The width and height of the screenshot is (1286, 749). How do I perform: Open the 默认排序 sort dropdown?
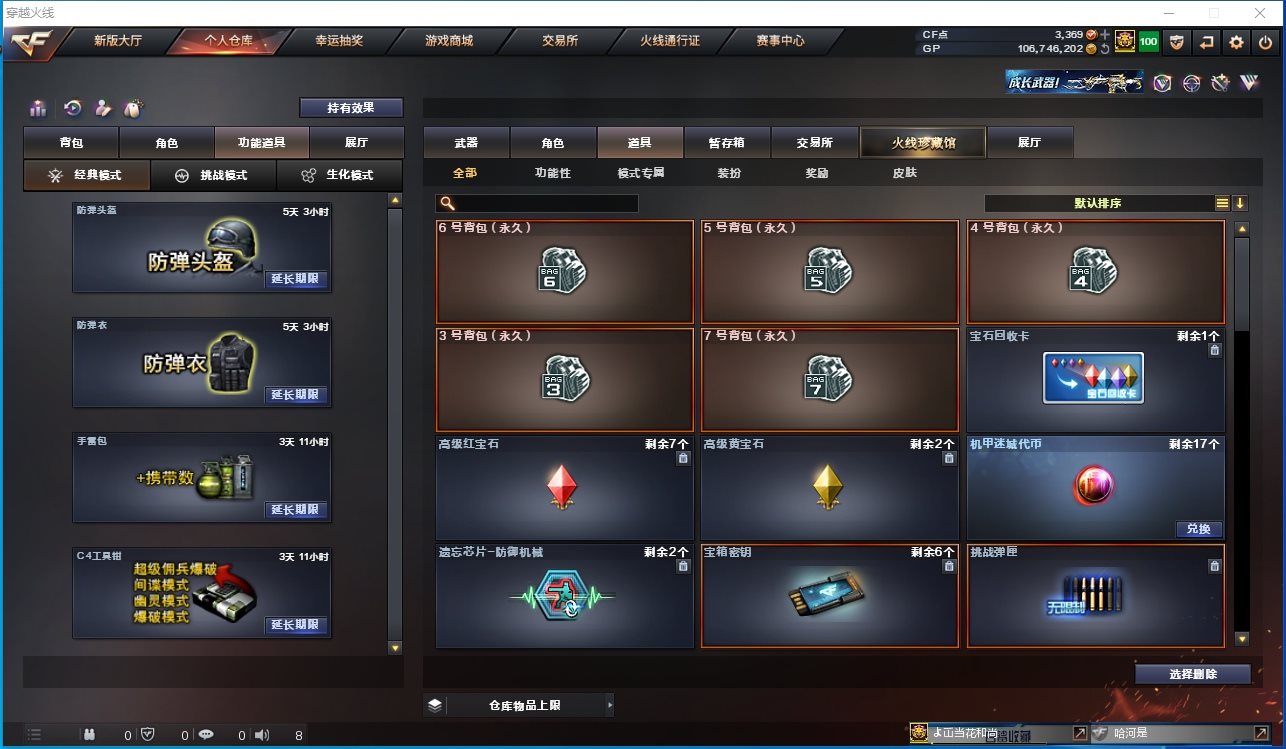pyautogui.click(x=1098, y=203)
